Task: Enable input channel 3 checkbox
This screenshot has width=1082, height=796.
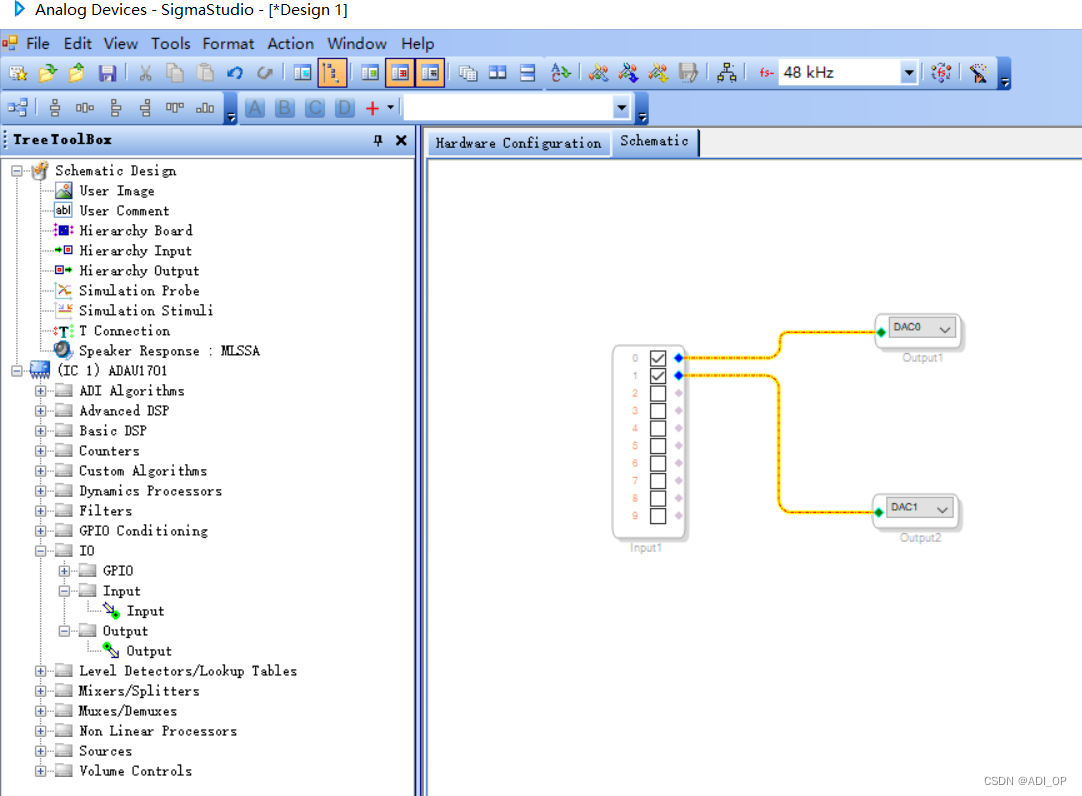Action: 658,410
